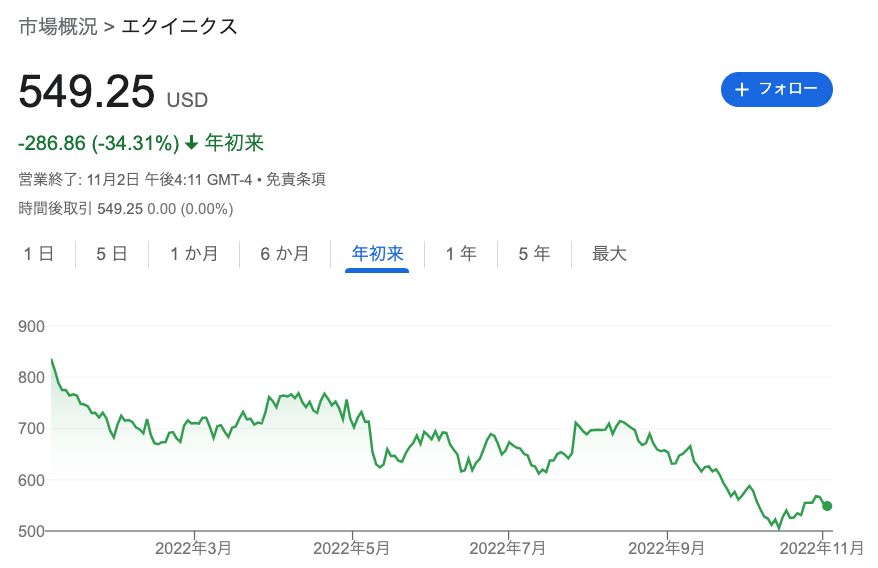Follow the Equinix stock (フォロー)
Image resolution: width=878 pixels, height=568 pixels.
click(x=777, y=90)
